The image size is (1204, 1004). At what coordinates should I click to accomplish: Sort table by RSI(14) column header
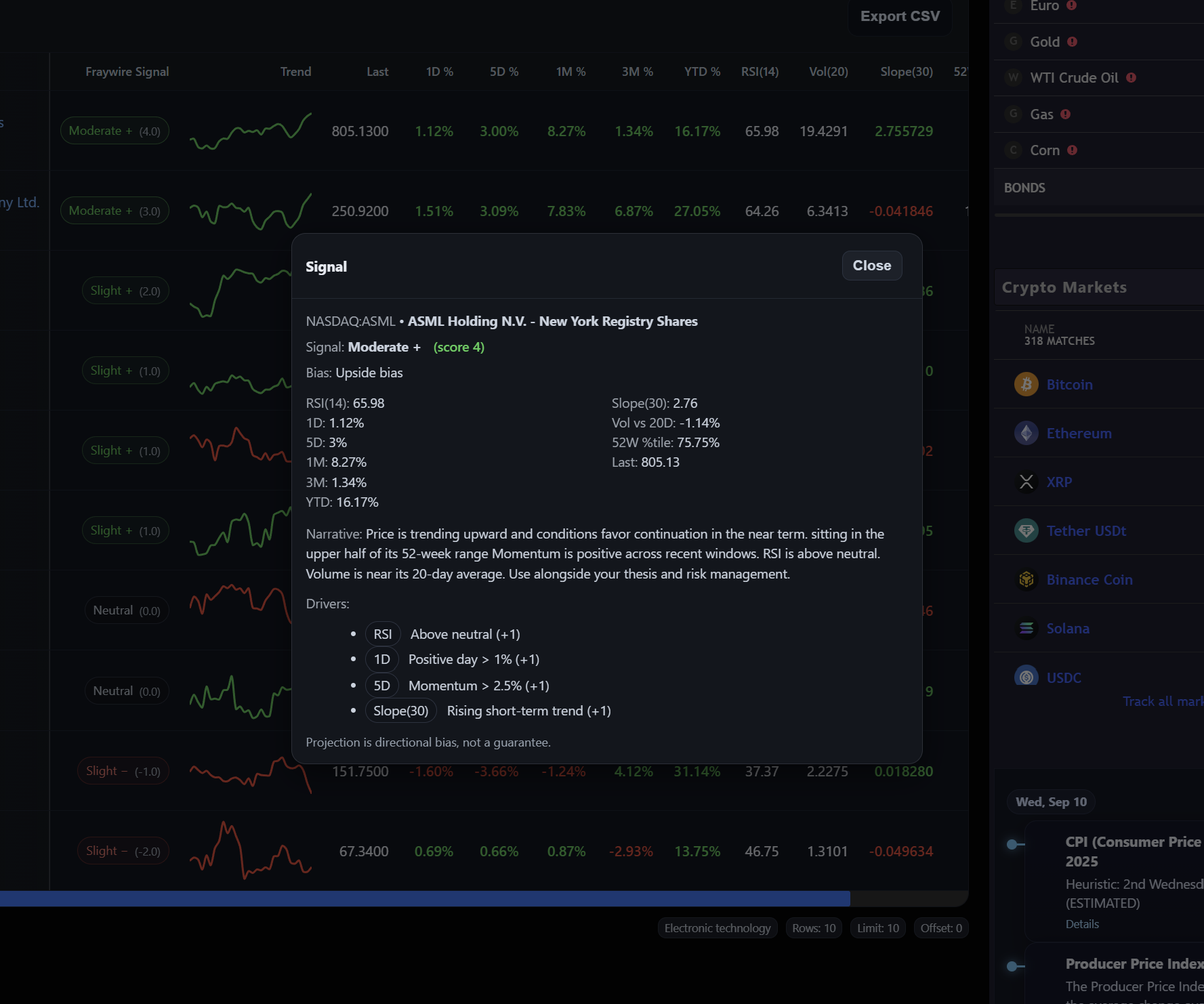pyautogui.click(x=760, y=72)
